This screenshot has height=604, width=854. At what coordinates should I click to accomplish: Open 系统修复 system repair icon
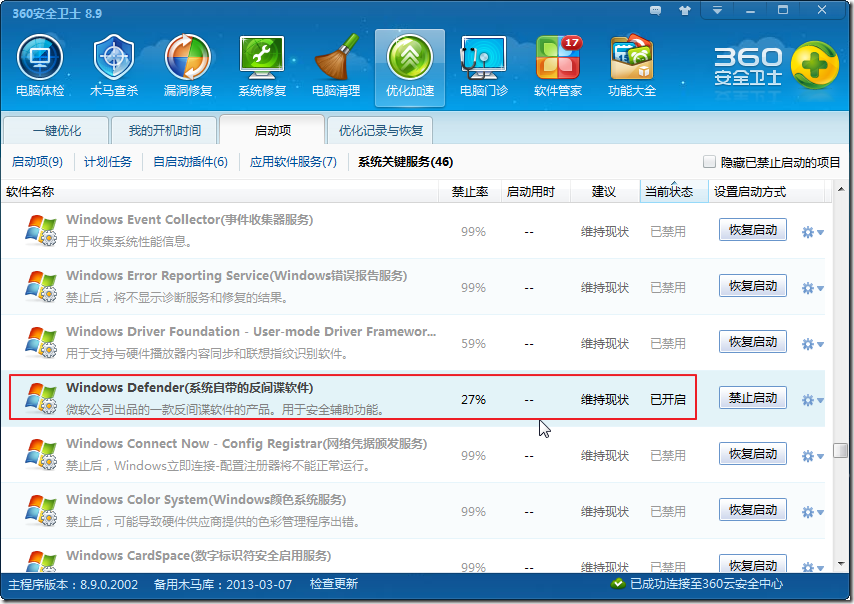[262, 66]
